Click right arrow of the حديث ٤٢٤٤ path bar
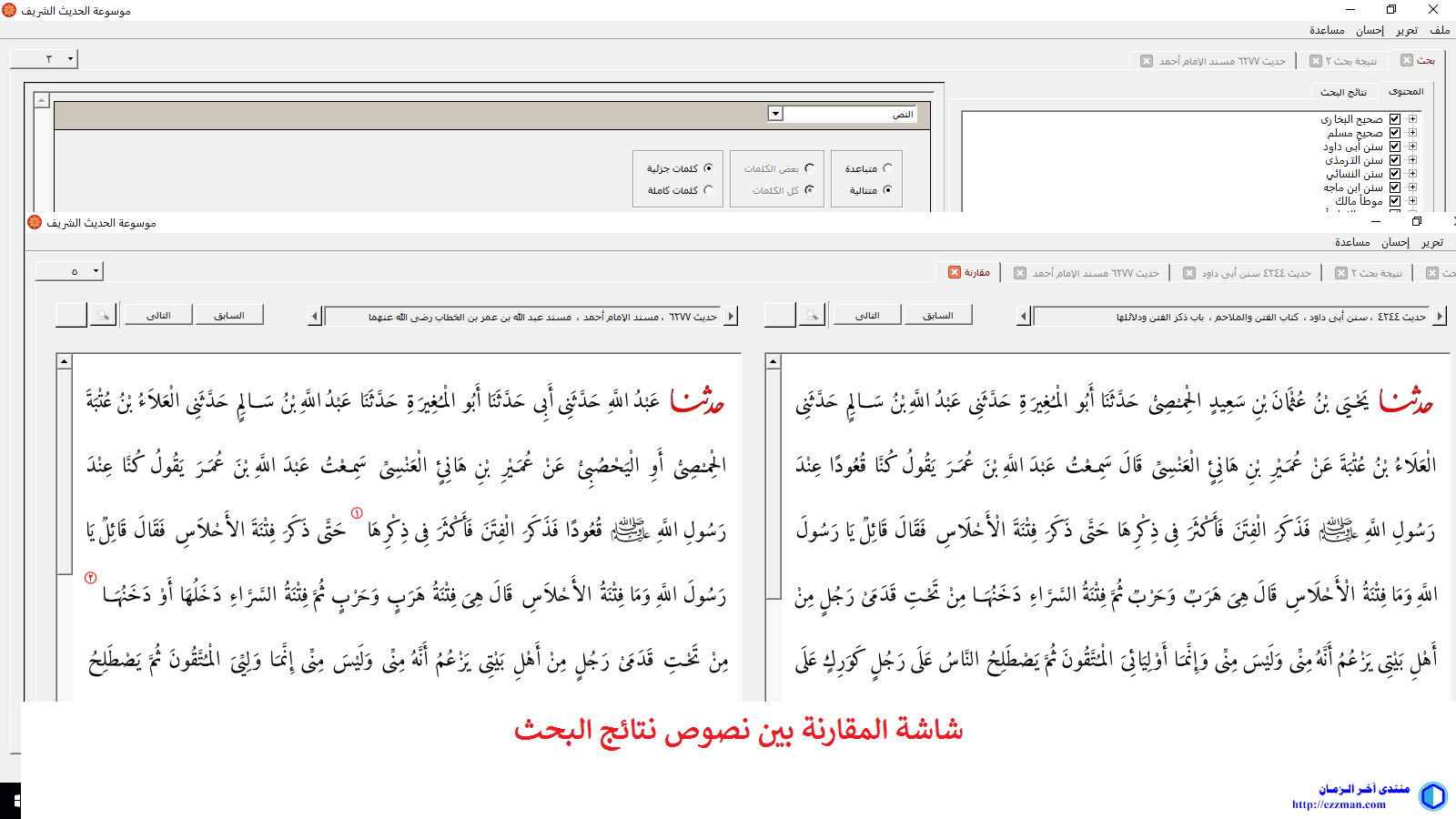 click(x=1440, y=317)
